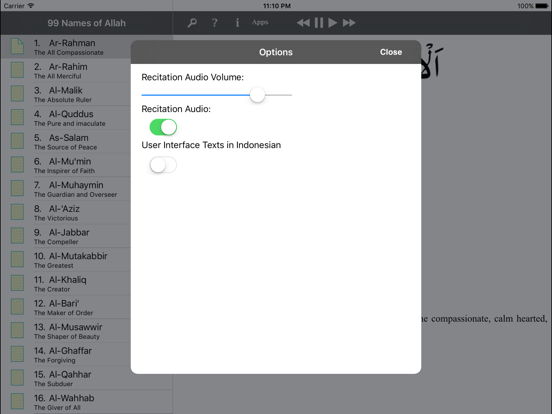Select the page icon for As-Salam
The height and width of the screenshot is (414, 552).
[x=17, y=141]
